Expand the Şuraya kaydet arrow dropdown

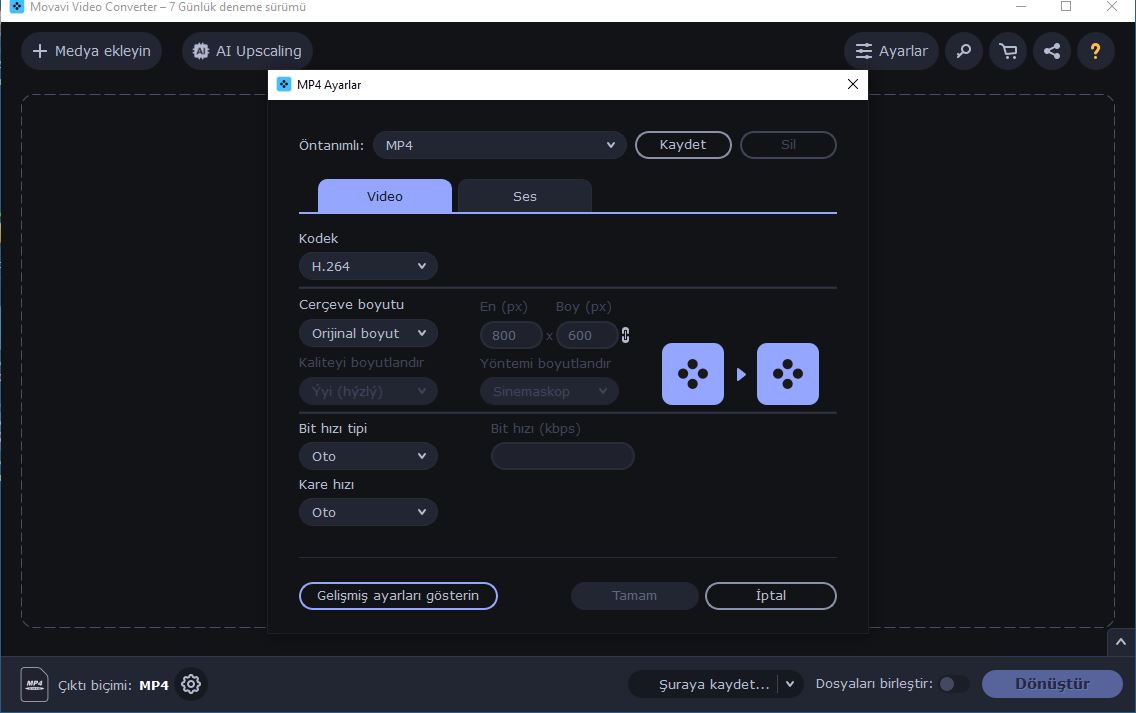(x=790, y=684)
